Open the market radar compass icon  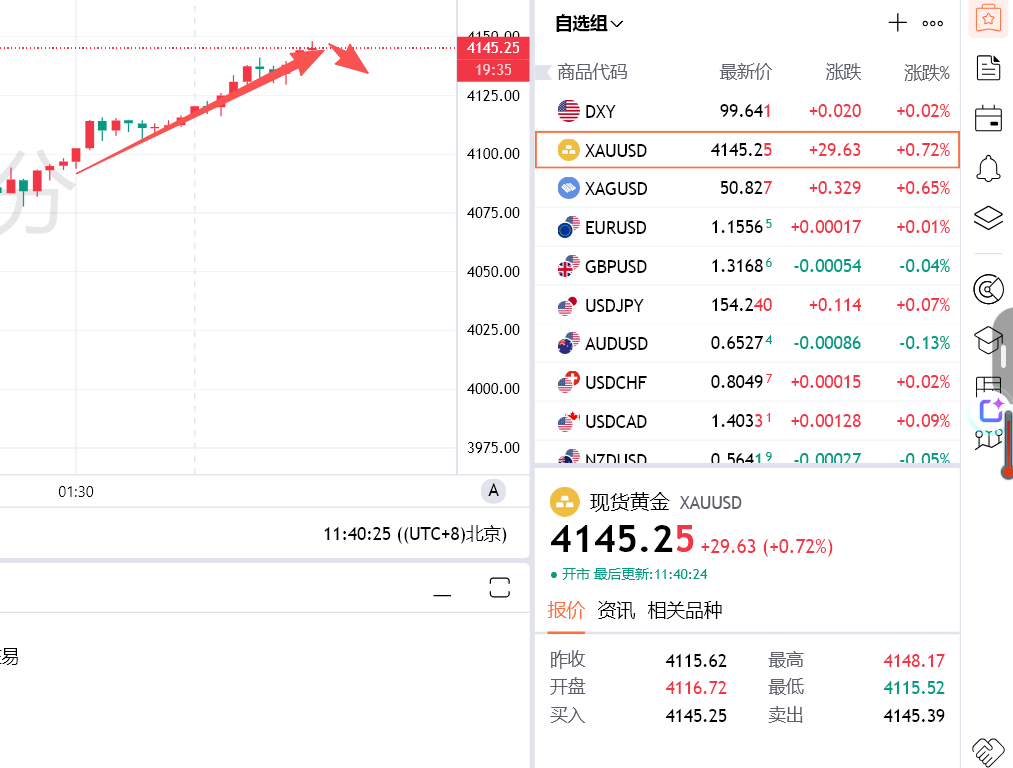[988, 289]
